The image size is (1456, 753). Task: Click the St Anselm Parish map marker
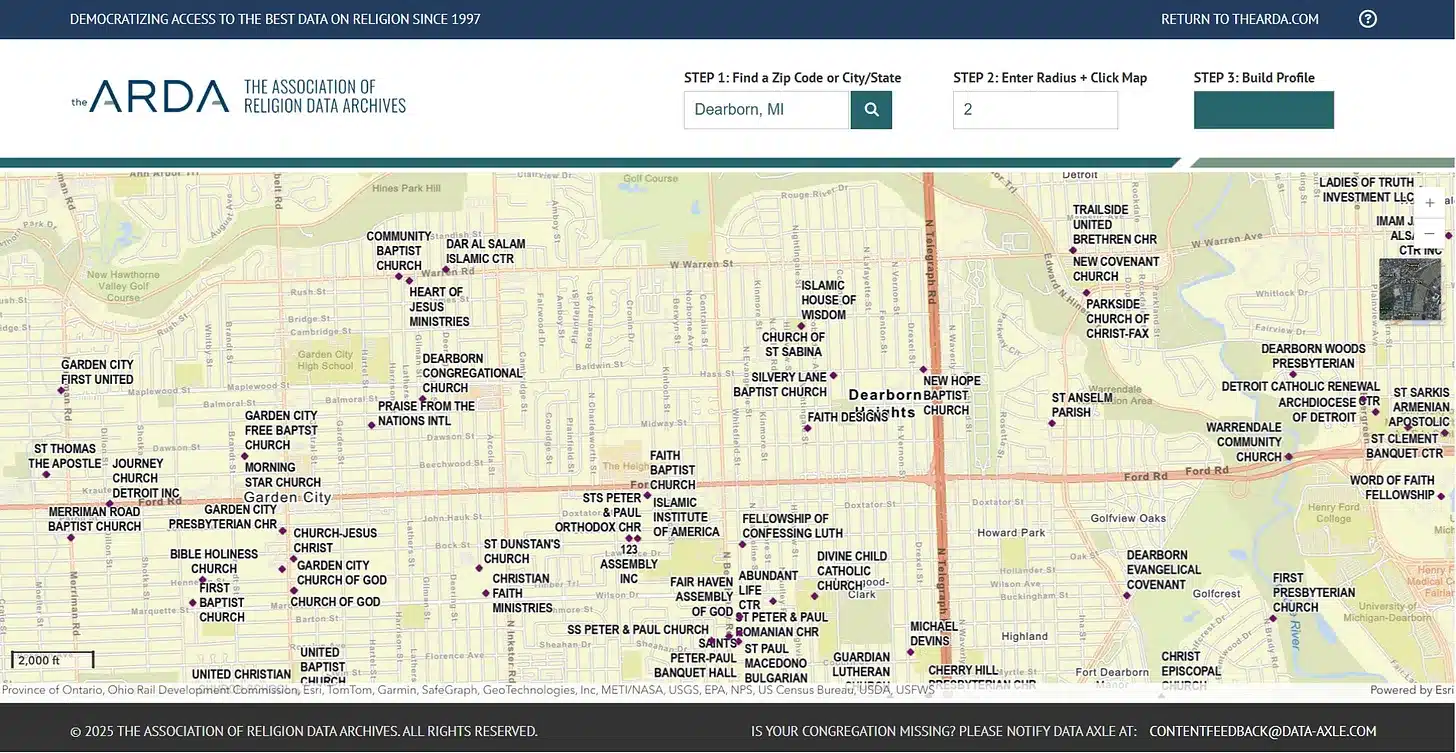click(1051, 423)
